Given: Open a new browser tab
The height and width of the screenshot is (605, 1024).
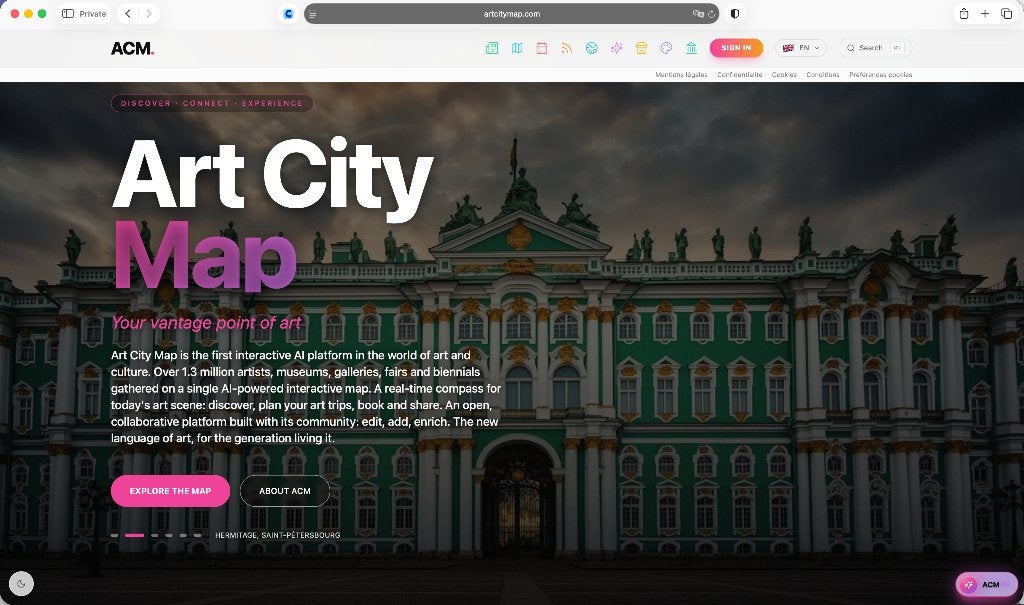Looking at the screenshot, I should (985, 14).
